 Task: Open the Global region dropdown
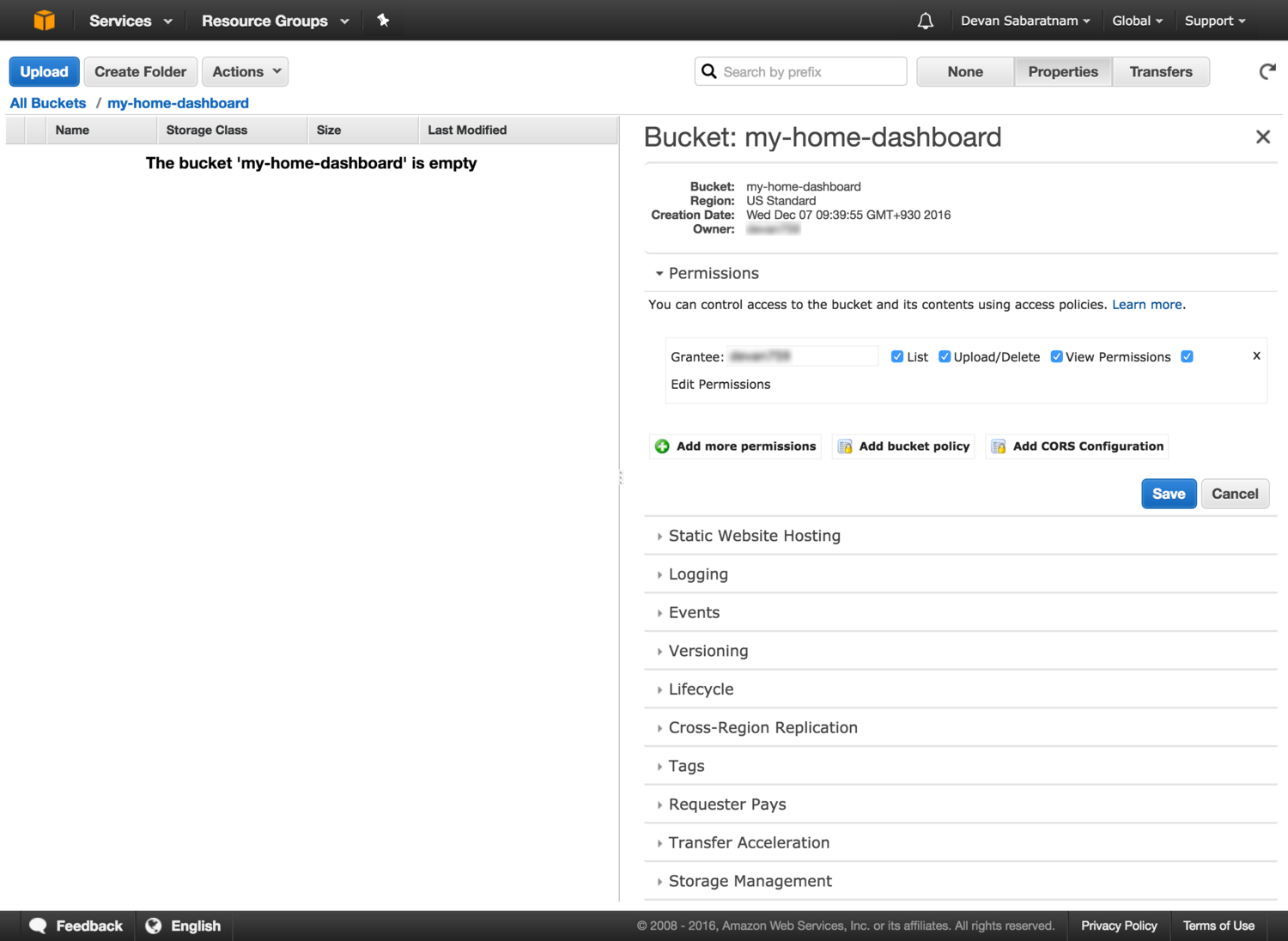tap(1138, 21)
